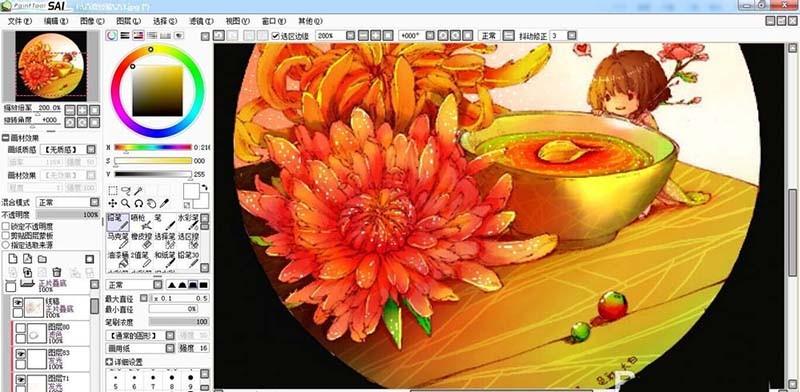Viewport: 800px width, 392px height.
Task: Click the navigator zoom out button
Action: 69,110
